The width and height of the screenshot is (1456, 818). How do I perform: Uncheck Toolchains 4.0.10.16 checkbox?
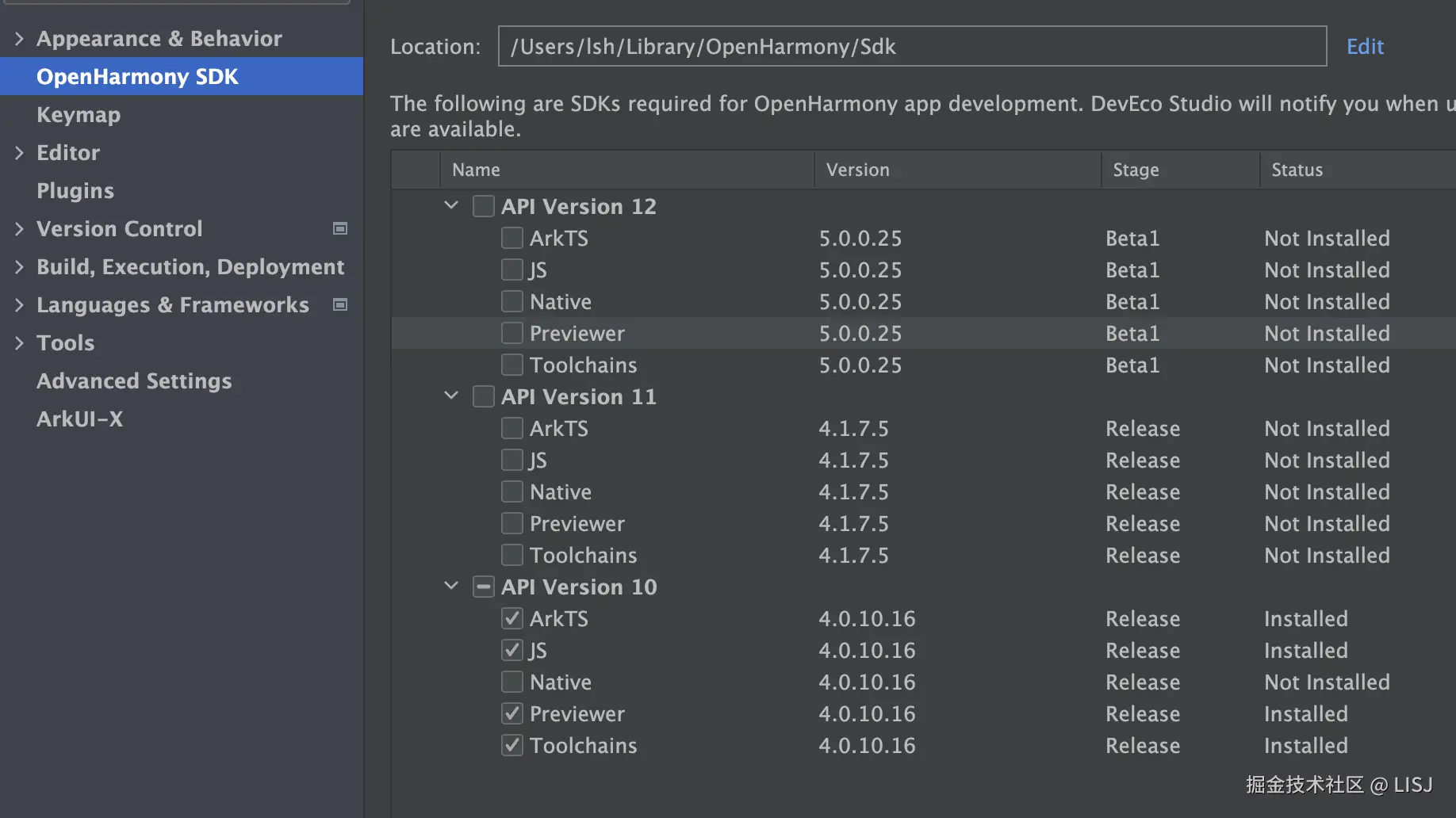[512, 745]
